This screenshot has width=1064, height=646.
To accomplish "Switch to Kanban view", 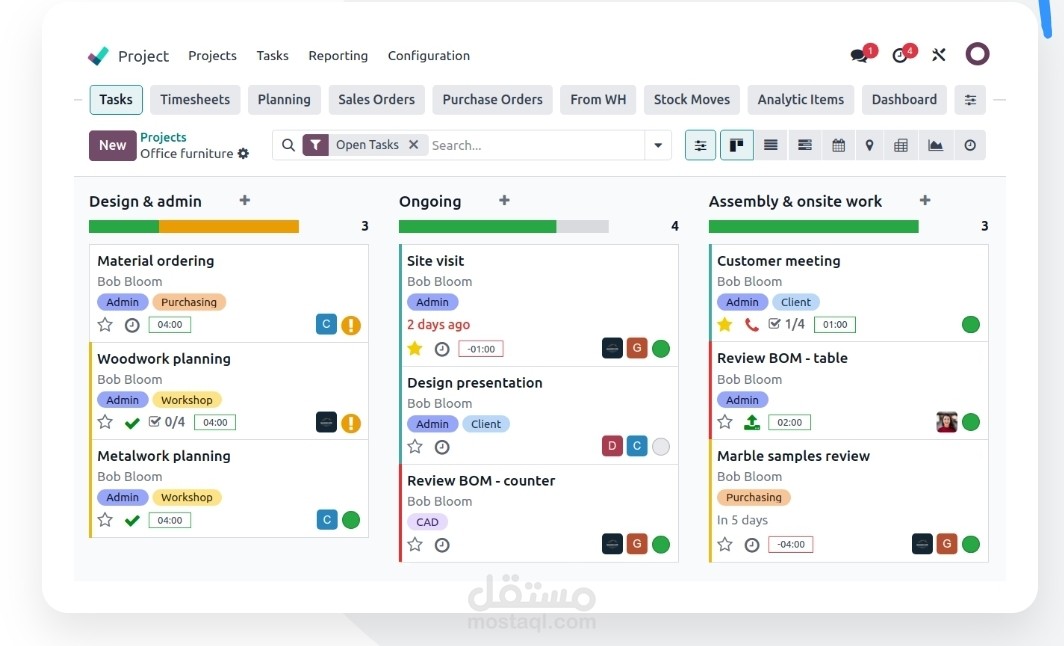I will pos(736,145).
